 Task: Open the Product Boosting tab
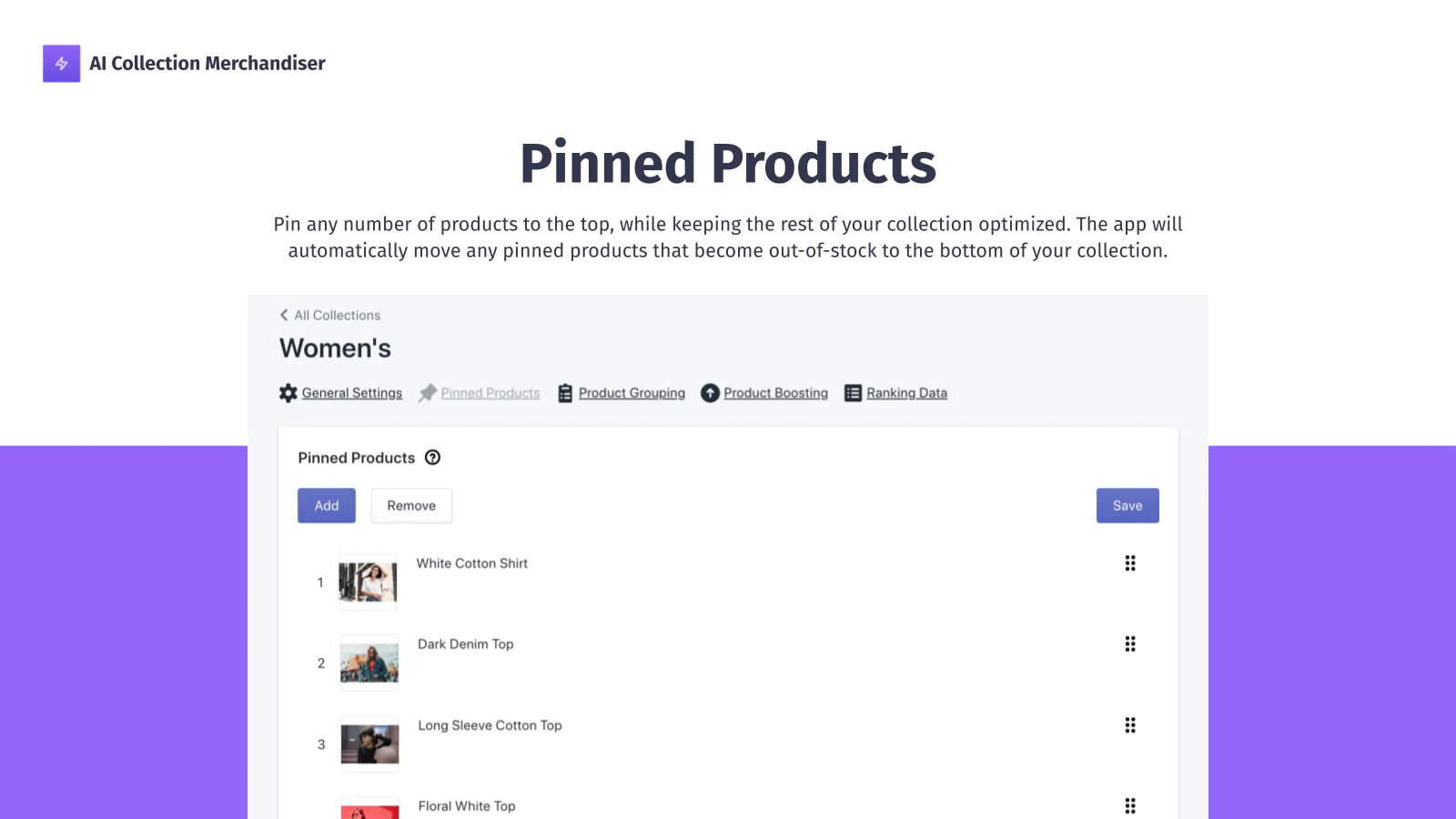pyautogui.click(x=776, y=393)
